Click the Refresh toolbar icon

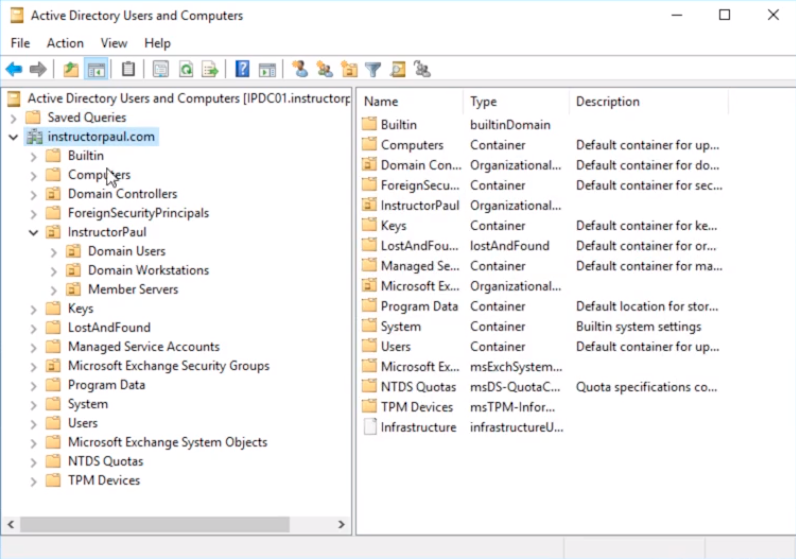186,69
